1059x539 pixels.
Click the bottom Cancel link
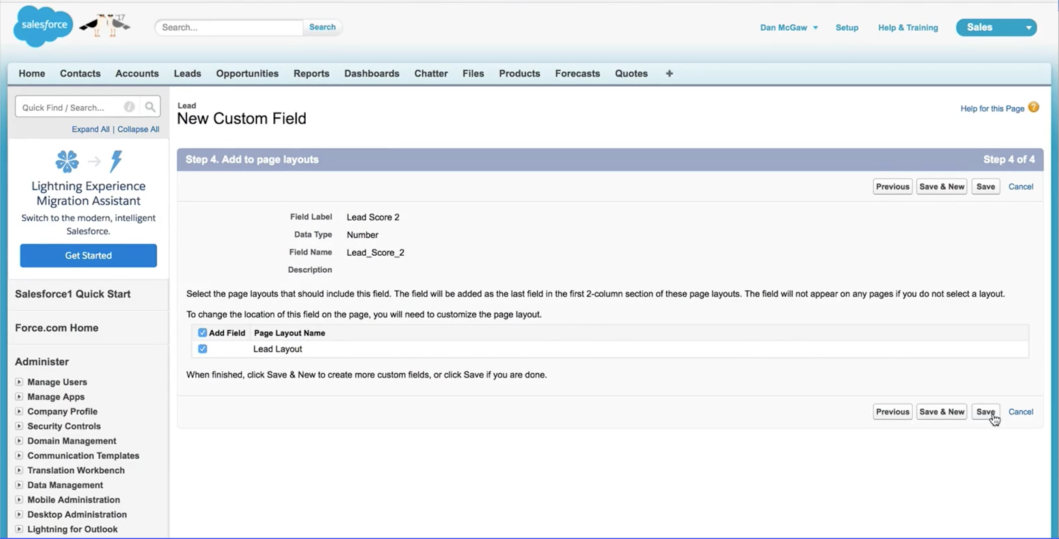(x=1021, y=412)
